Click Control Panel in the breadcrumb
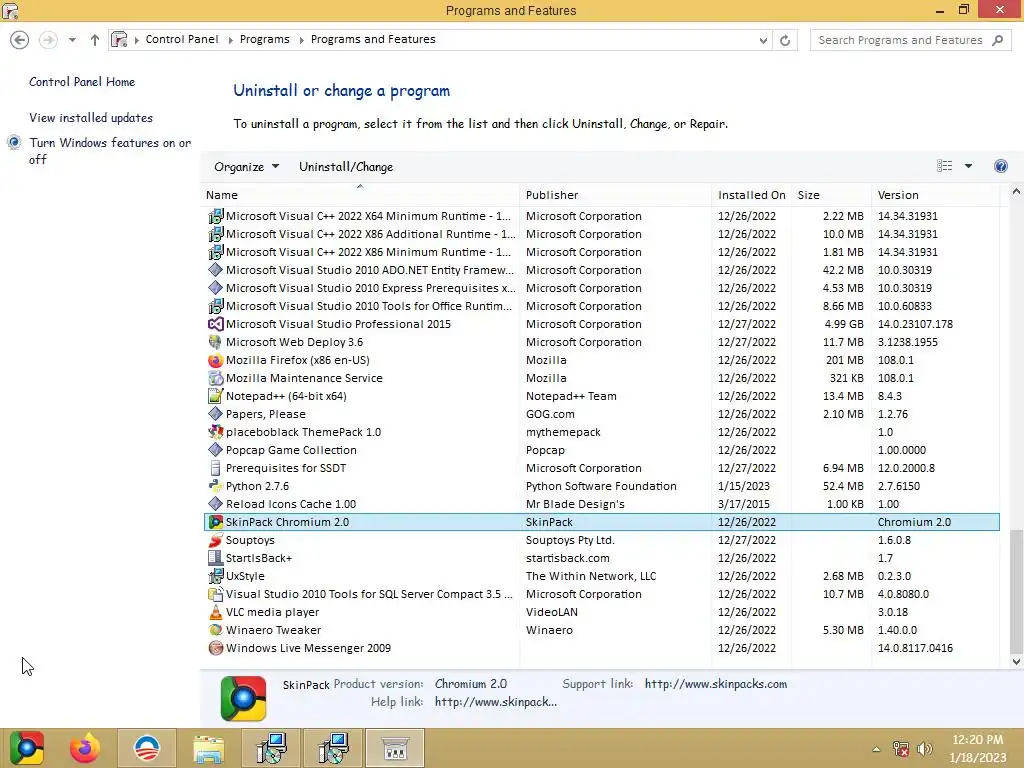The image size is (1024, 768). point(182,39)
